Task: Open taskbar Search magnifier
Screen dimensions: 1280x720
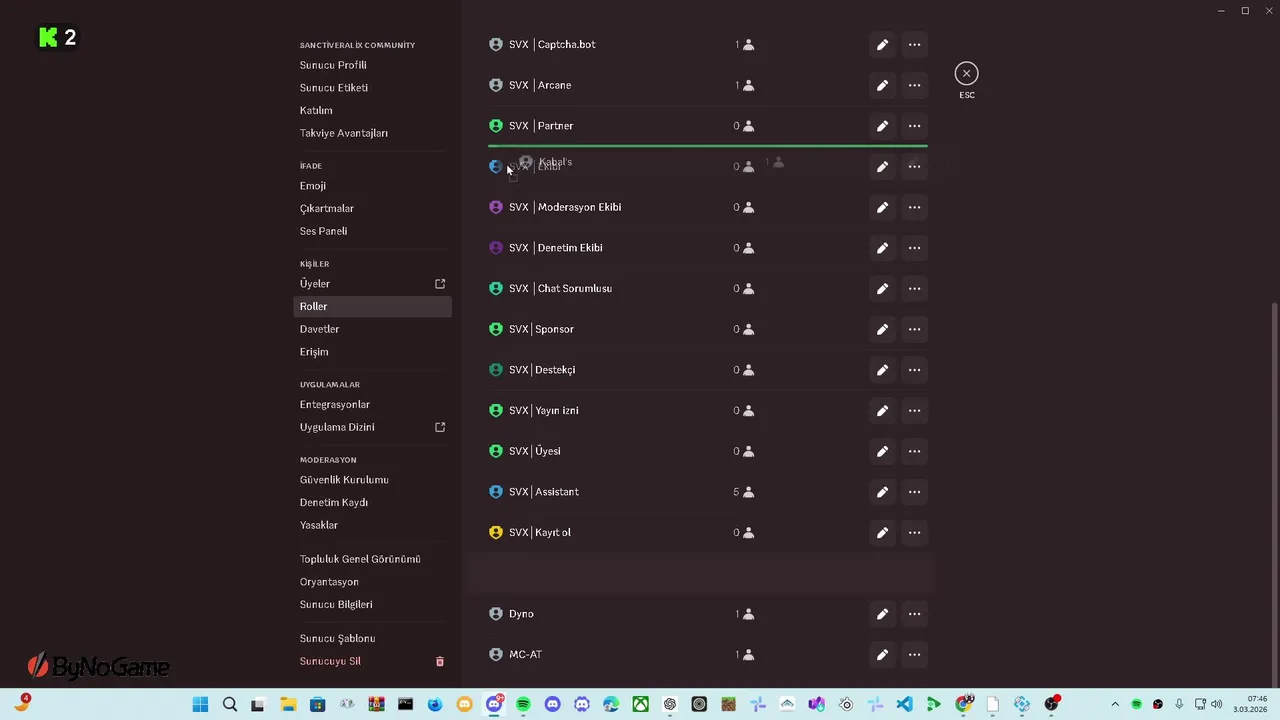Action: click(x=230, y=705)
